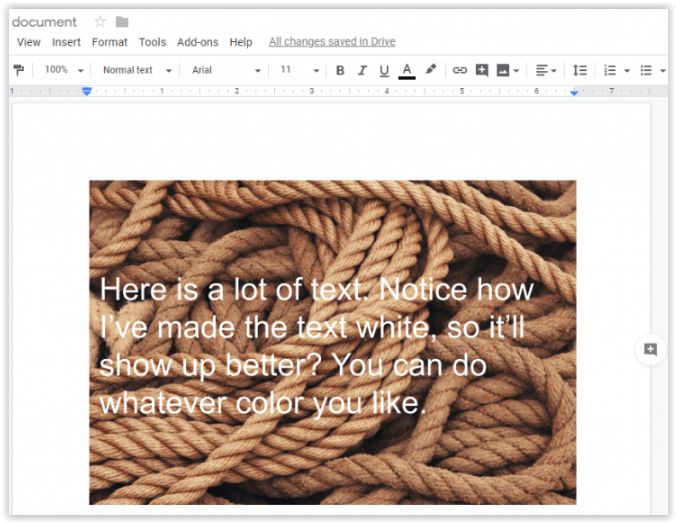
Task: Expand the numbered list style dropdown
Action: (627, 71)
